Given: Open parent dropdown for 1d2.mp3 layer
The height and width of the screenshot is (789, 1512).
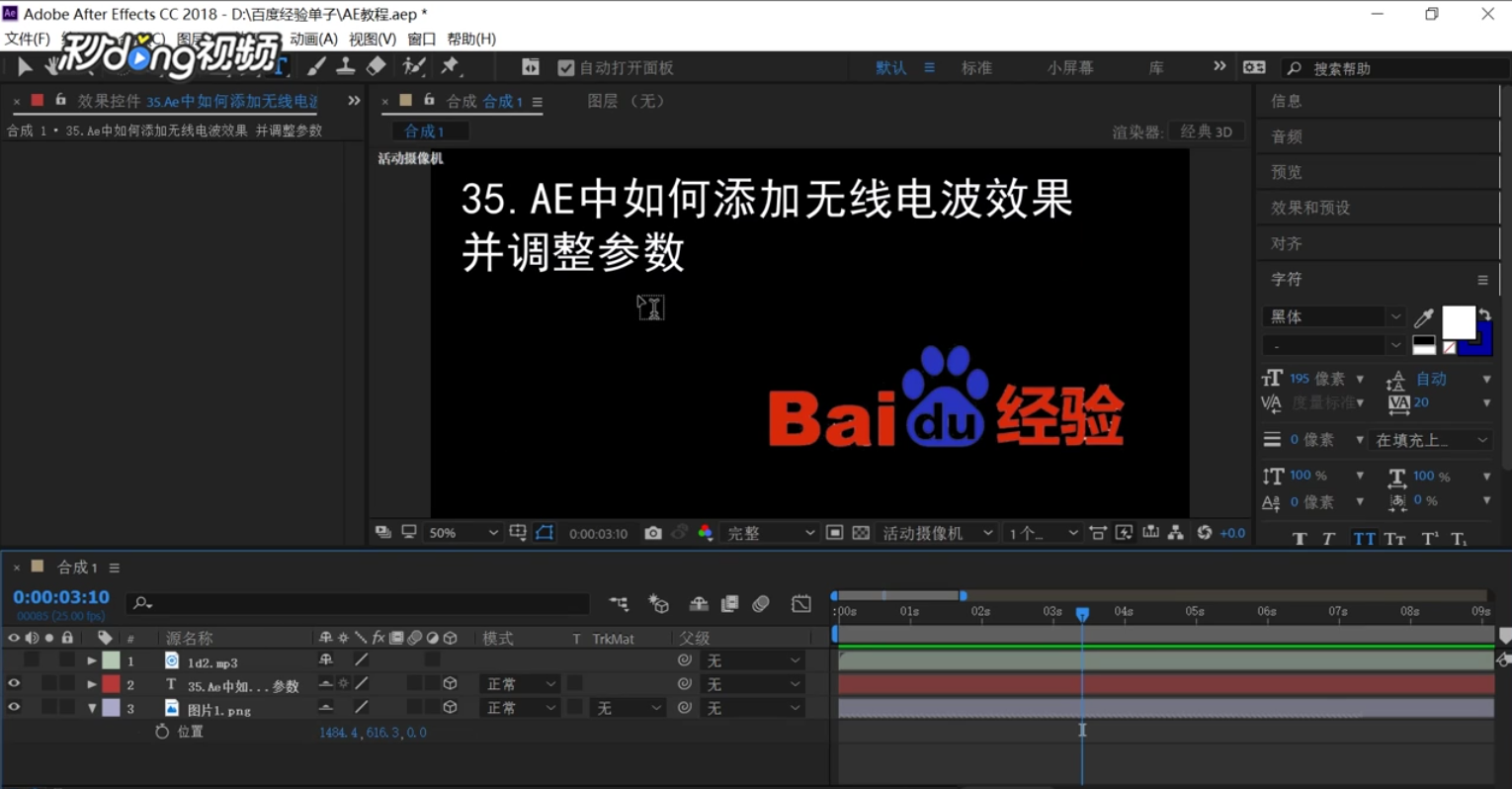Looking at the screenshot, I should 752,660.
